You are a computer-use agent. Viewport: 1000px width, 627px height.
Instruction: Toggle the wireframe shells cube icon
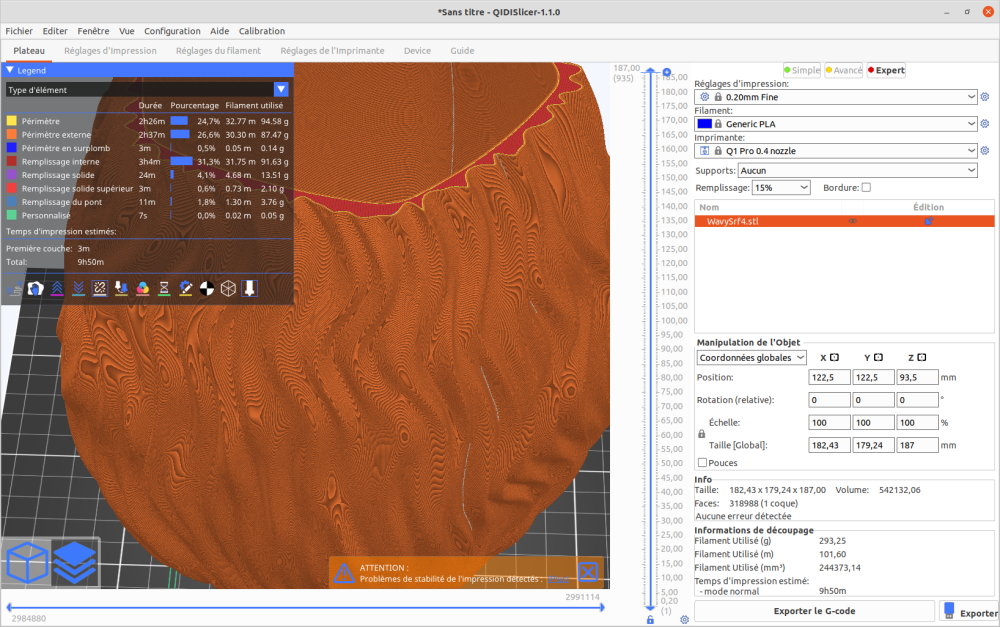tap(228, 288)
